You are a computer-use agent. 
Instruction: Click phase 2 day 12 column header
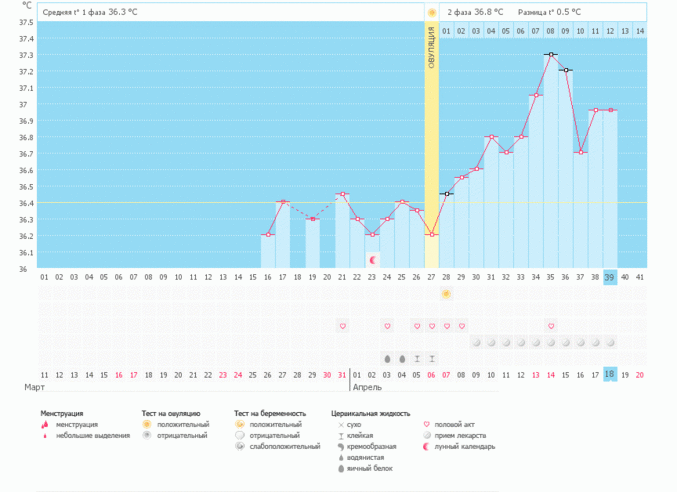click(610, 31)
